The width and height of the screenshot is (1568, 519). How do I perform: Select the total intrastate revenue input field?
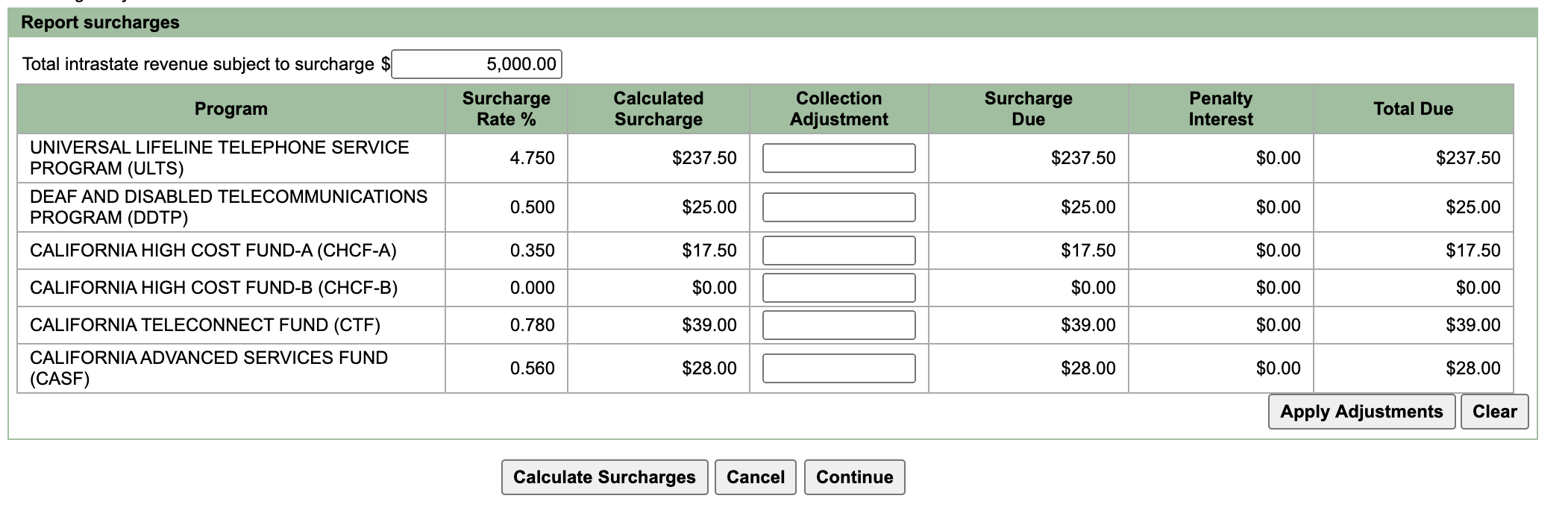pos(477,64)
